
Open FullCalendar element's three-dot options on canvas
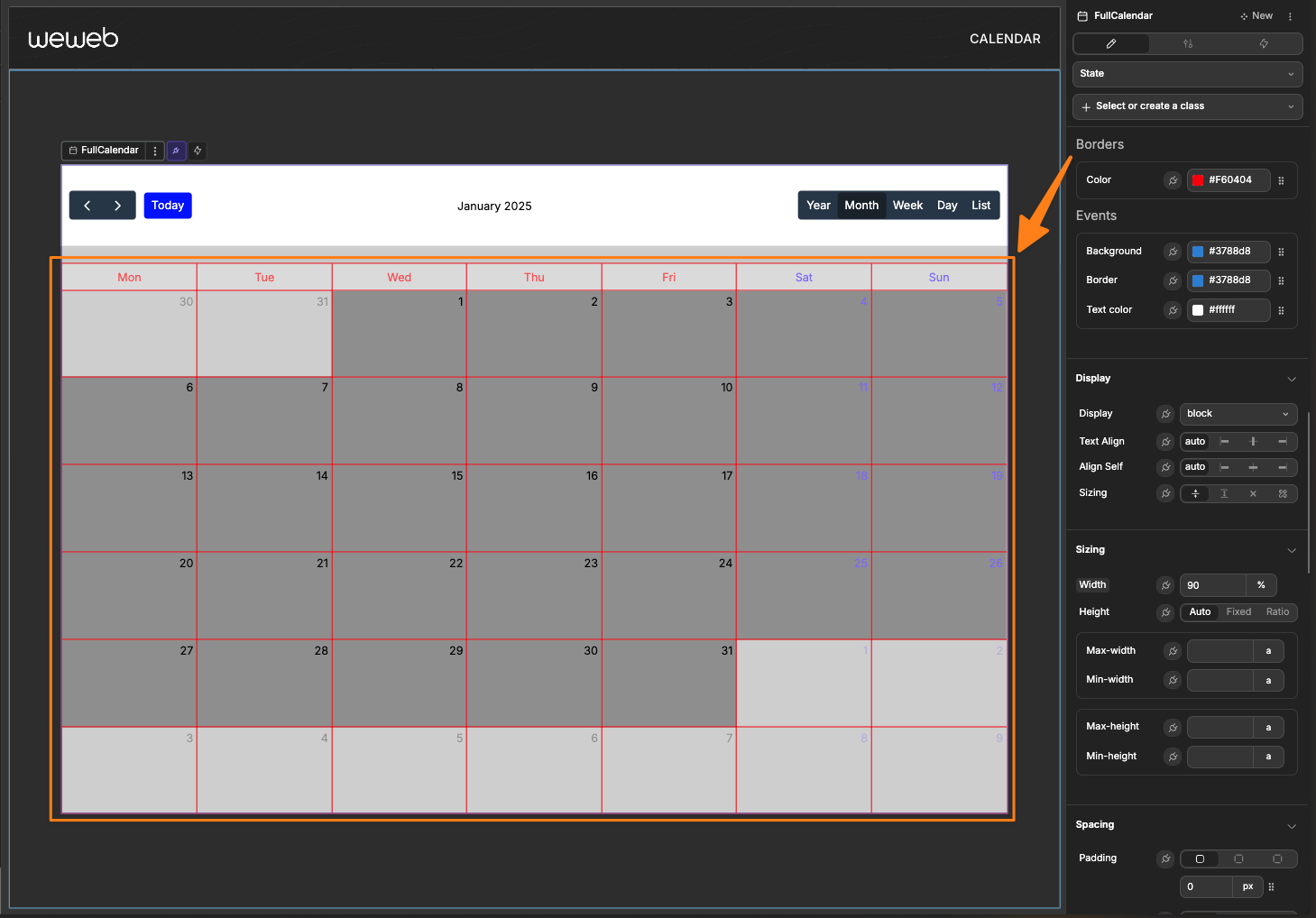155,151
